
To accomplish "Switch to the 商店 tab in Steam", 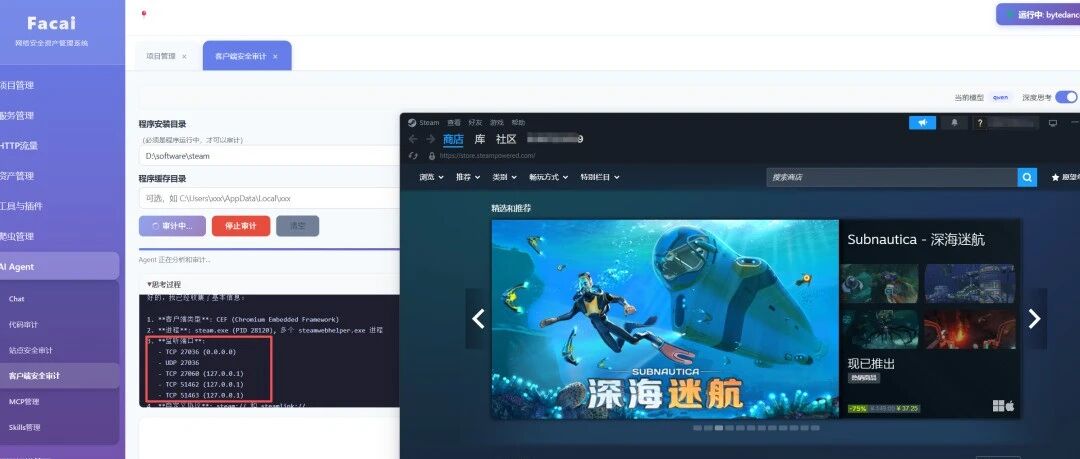I will (x=453, y=139).
